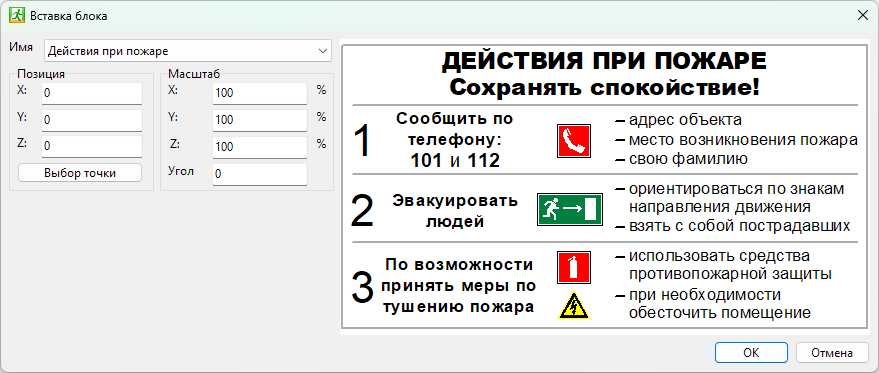Click the противопожарной защиты text
This screenshot has height=373, width=879.
pyautogui.click(x=730, y=275)
